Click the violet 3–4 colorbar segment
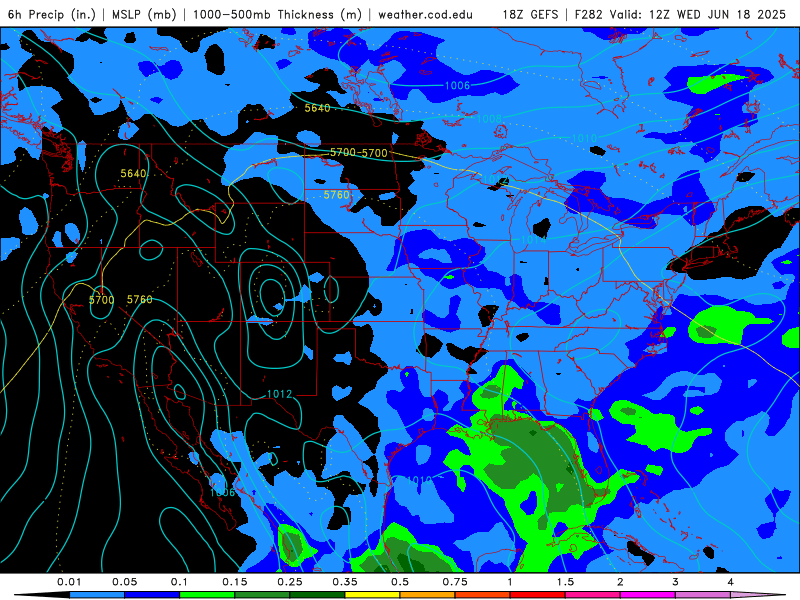The height and width of the screenshot is (600, 800). (x=703, y=595)
